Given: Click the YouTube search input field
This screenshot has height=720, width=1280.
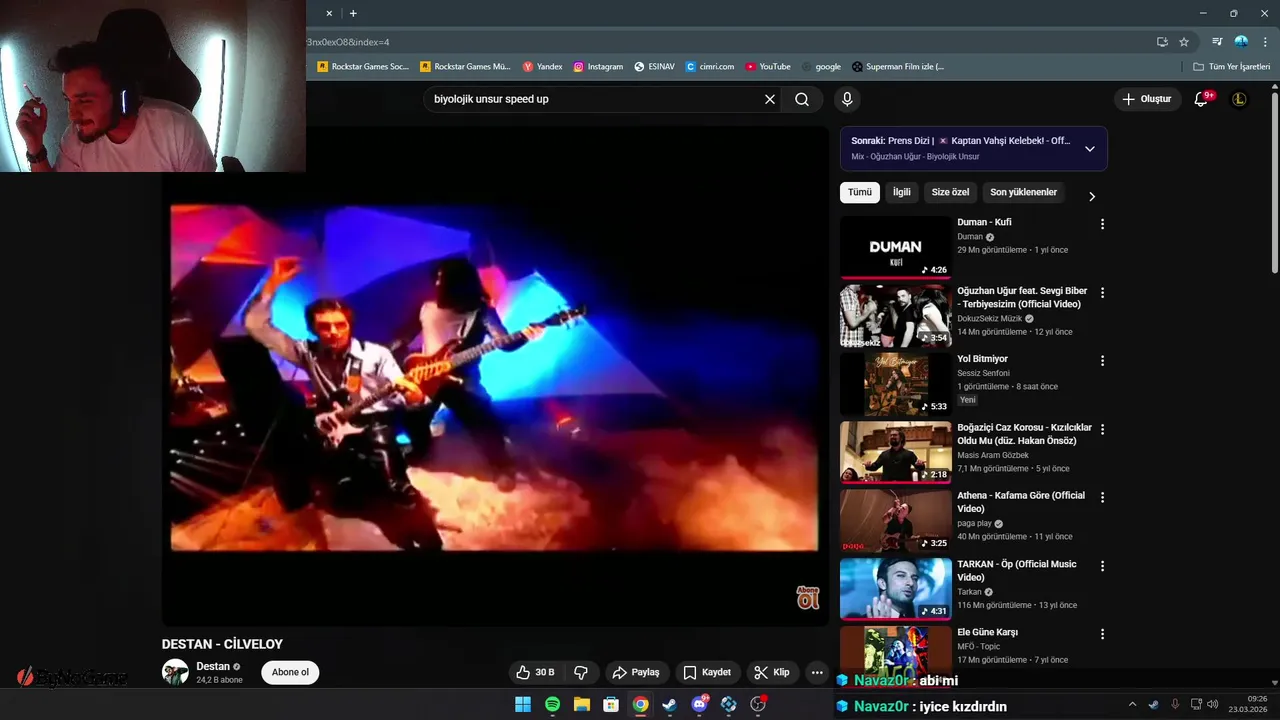Looking at the screenshot, I should tap(595, 99).
